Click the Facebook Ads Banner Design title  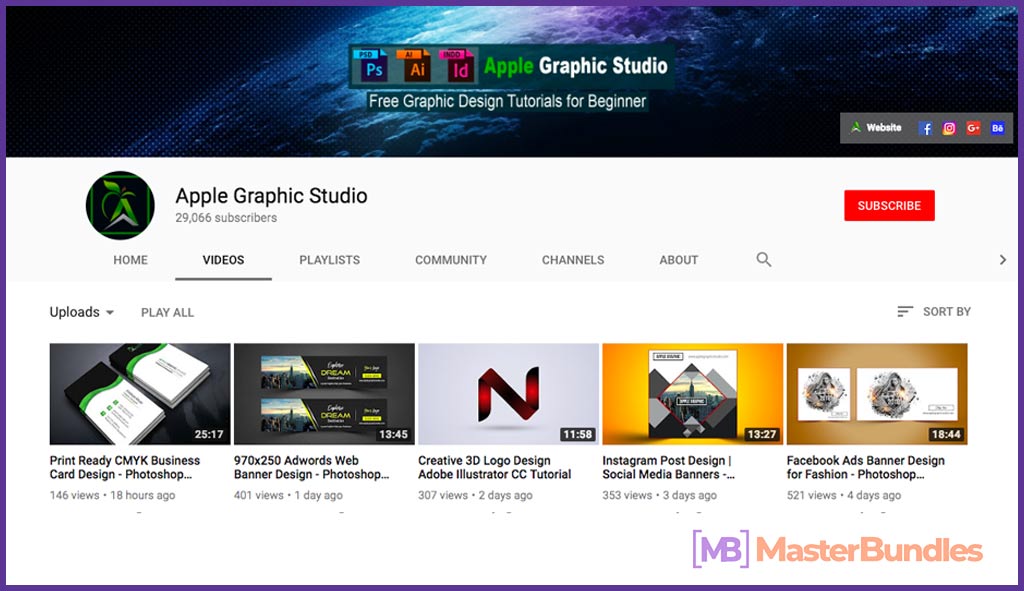(865, 468)
